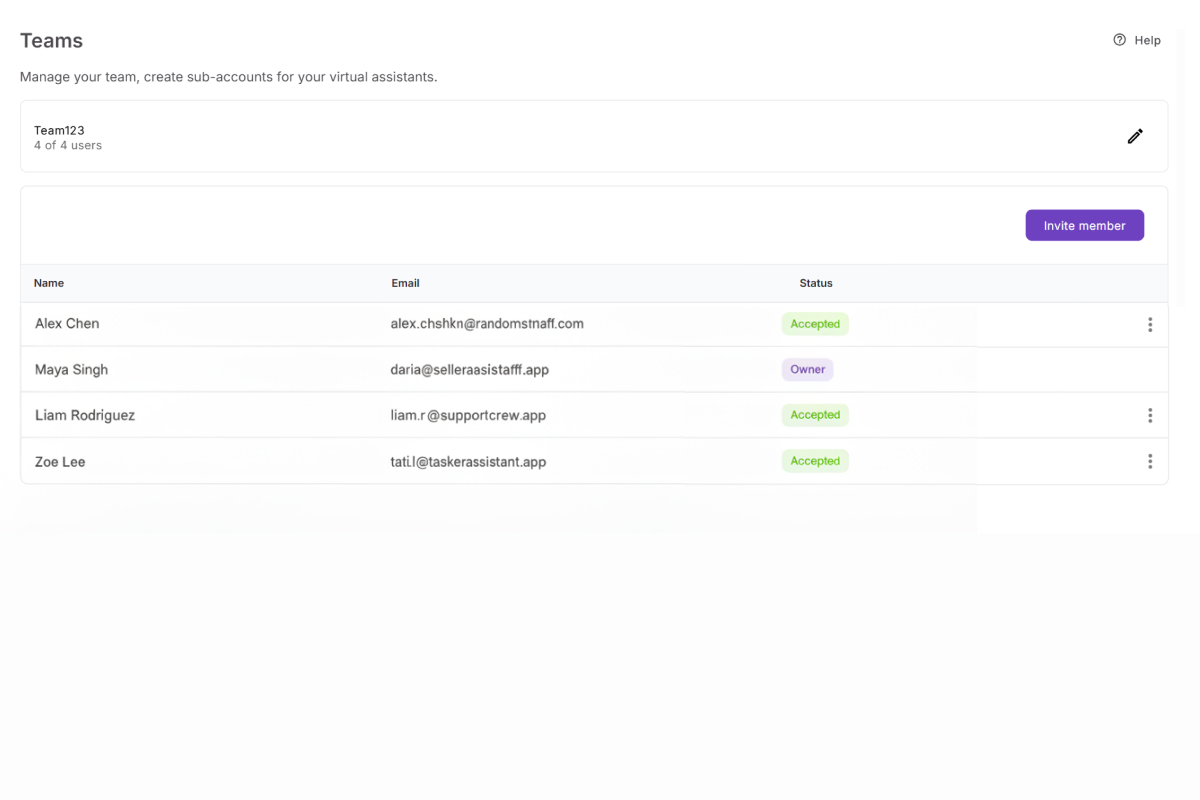Click the Maya Singh name in the table

[71, 370]
